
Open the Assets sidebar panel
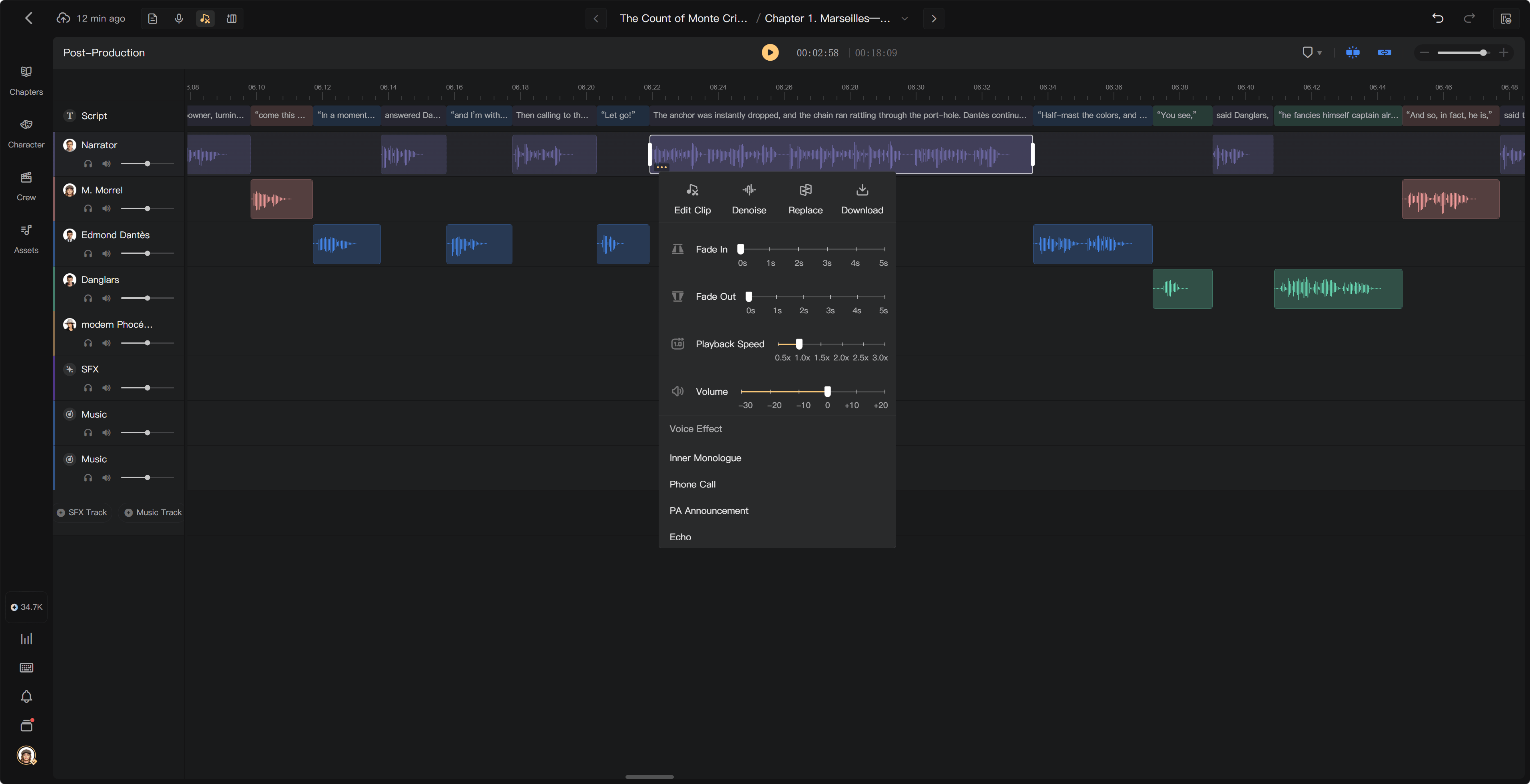click(x=26, y=239)
